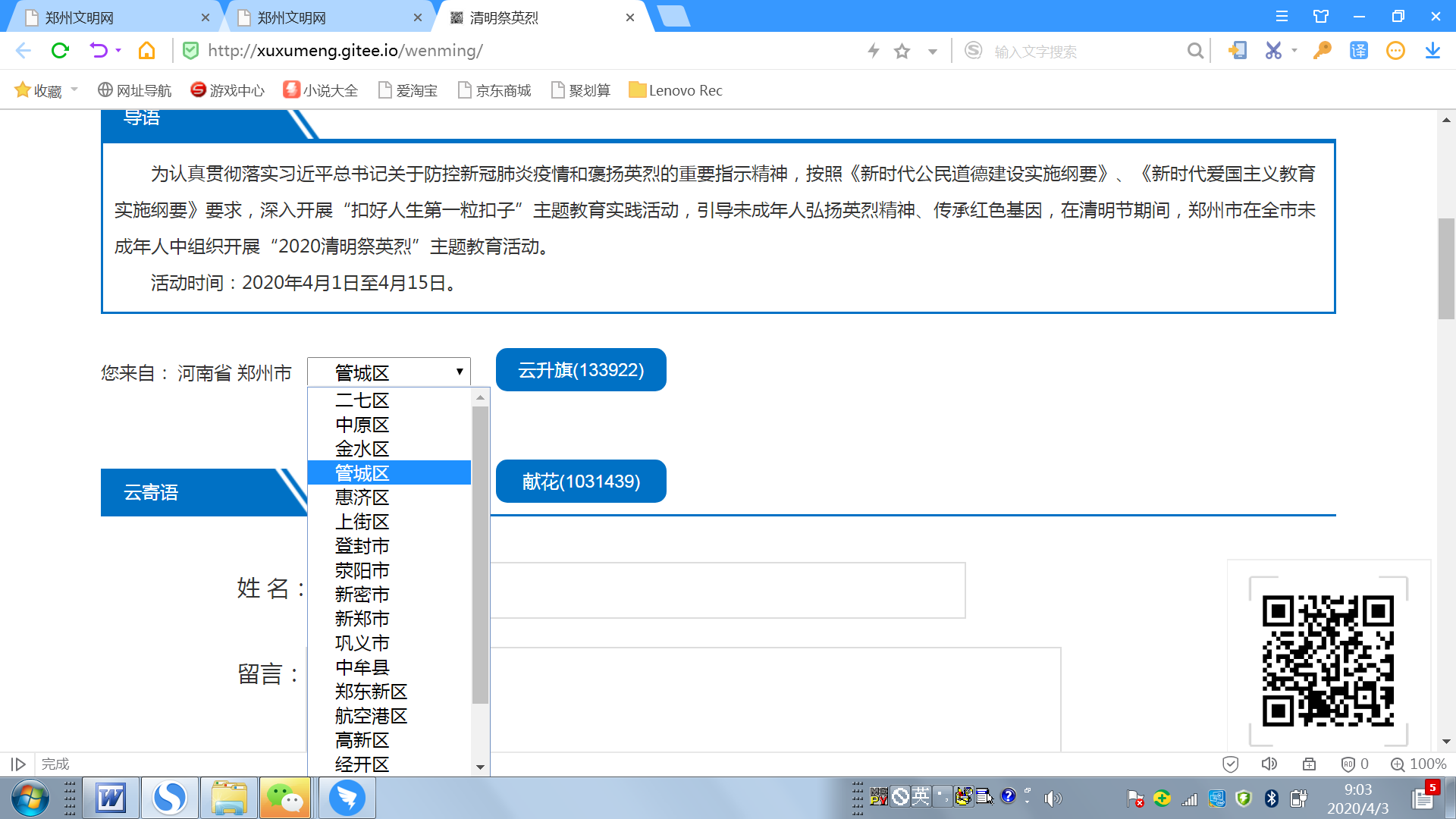Click the orange key password icon
This screenshot has width=1456, height=819.
(1323, 51)
